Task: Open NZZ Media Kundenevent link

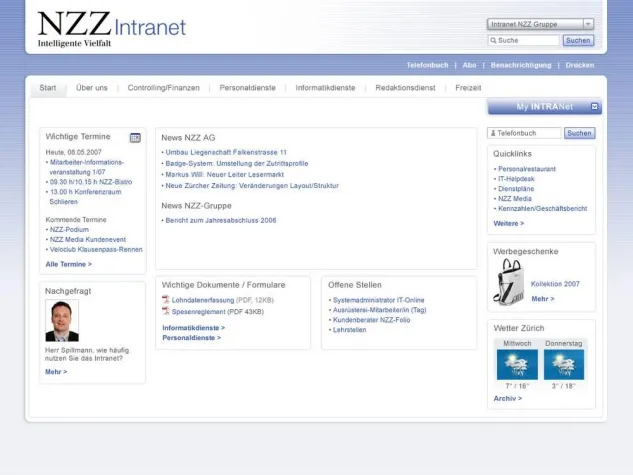Action: [x=88, y=239]
